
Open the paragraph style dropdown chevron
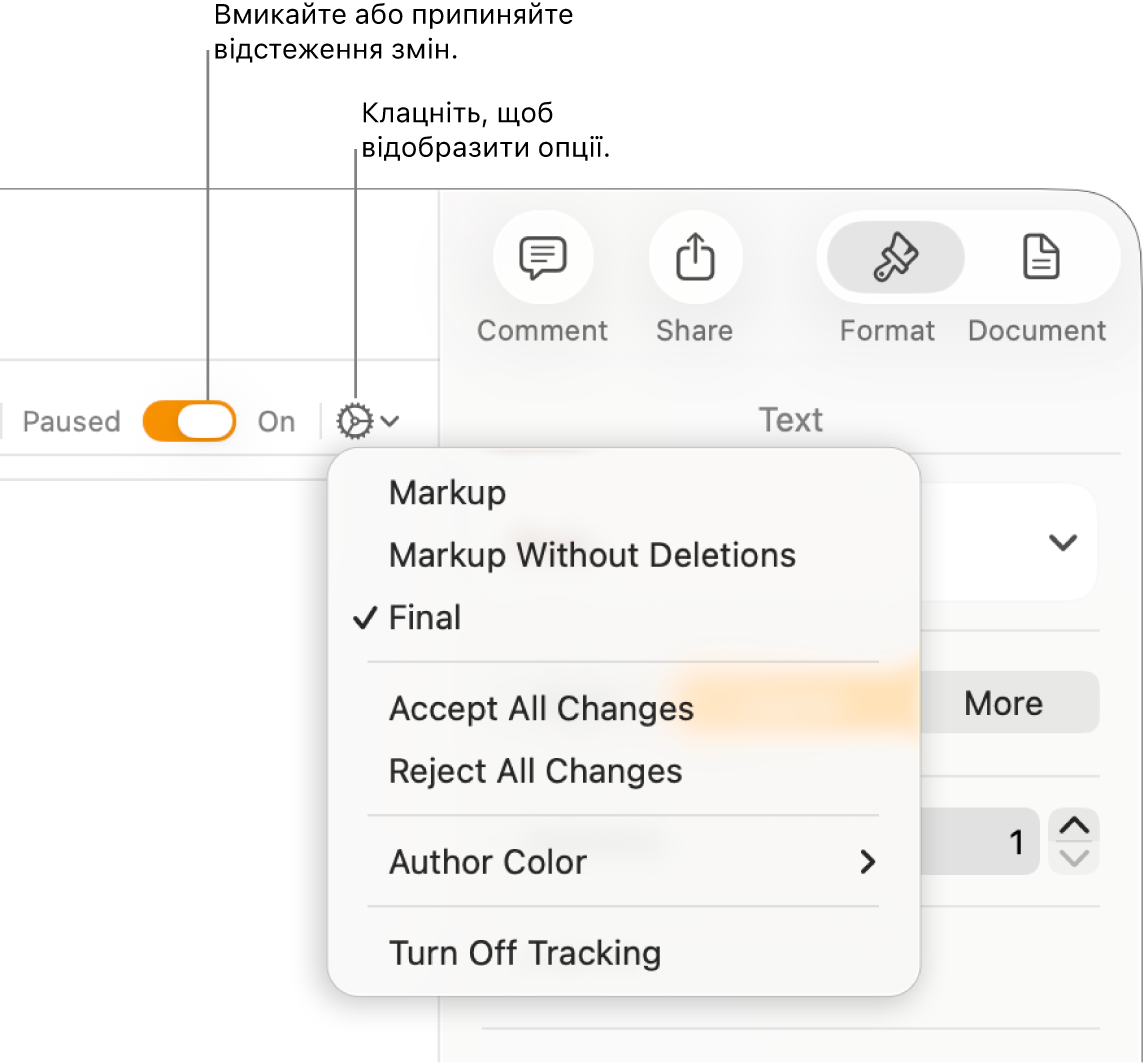(x=1062, y=542)
